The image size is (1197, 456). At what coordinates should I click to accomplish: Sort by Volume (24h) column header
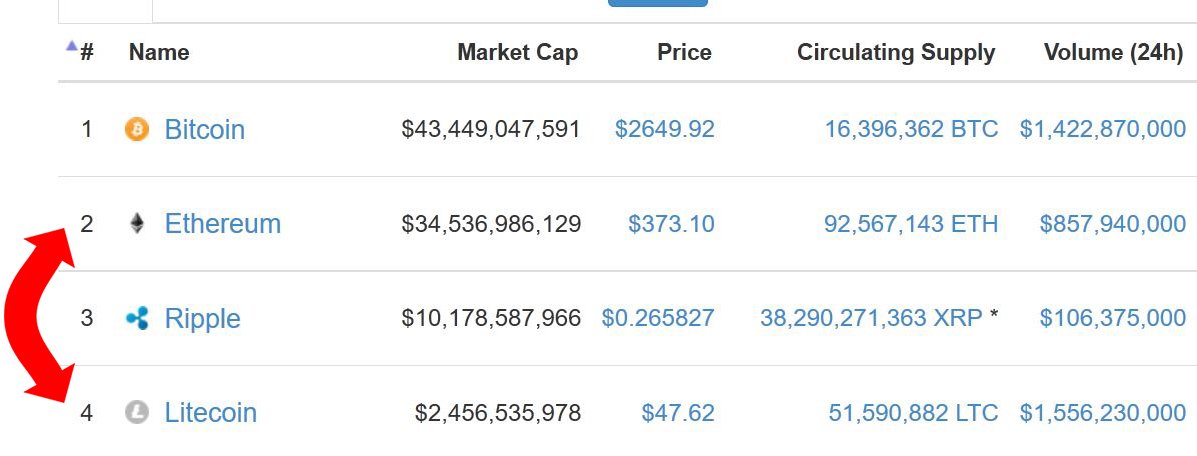1114,52
